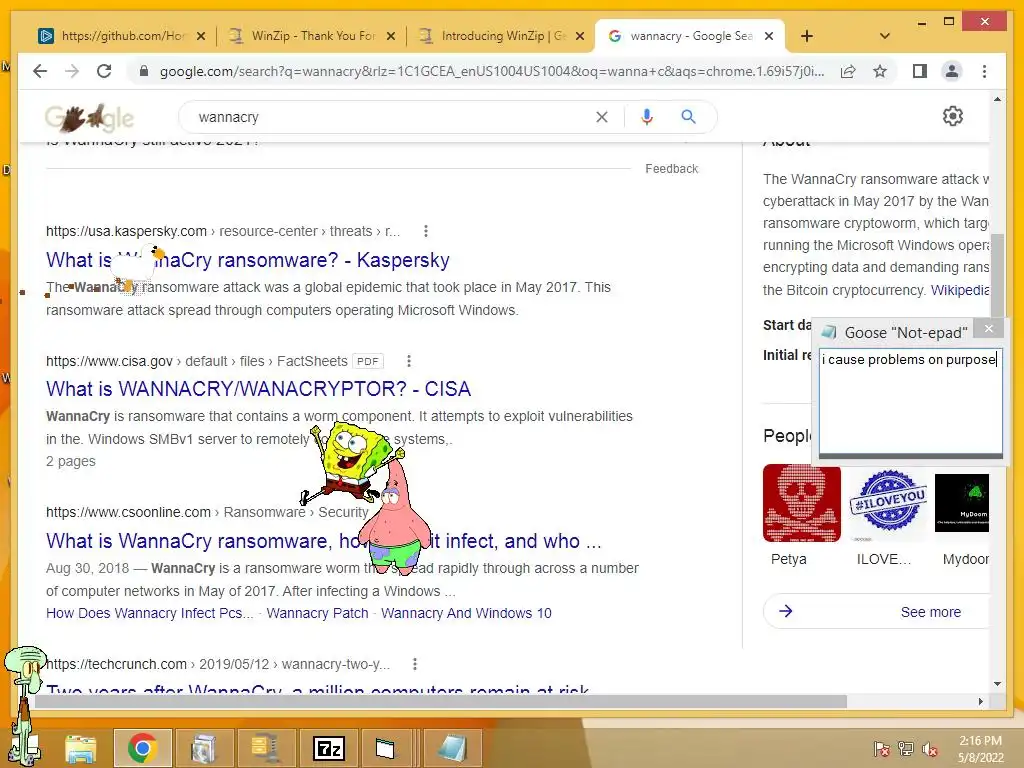Open options for the Kaspersky result

(426, 231)
